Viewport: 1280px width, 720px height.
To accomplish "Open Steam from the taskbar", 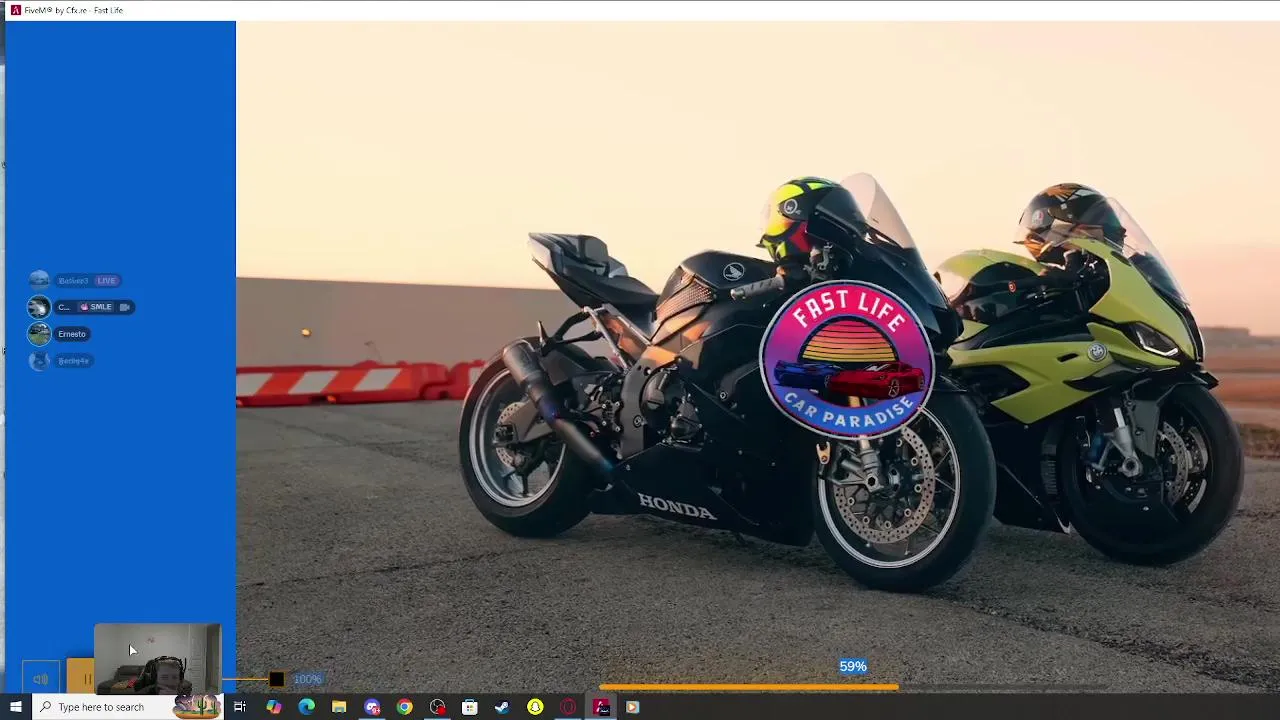I will click(502, 707).
